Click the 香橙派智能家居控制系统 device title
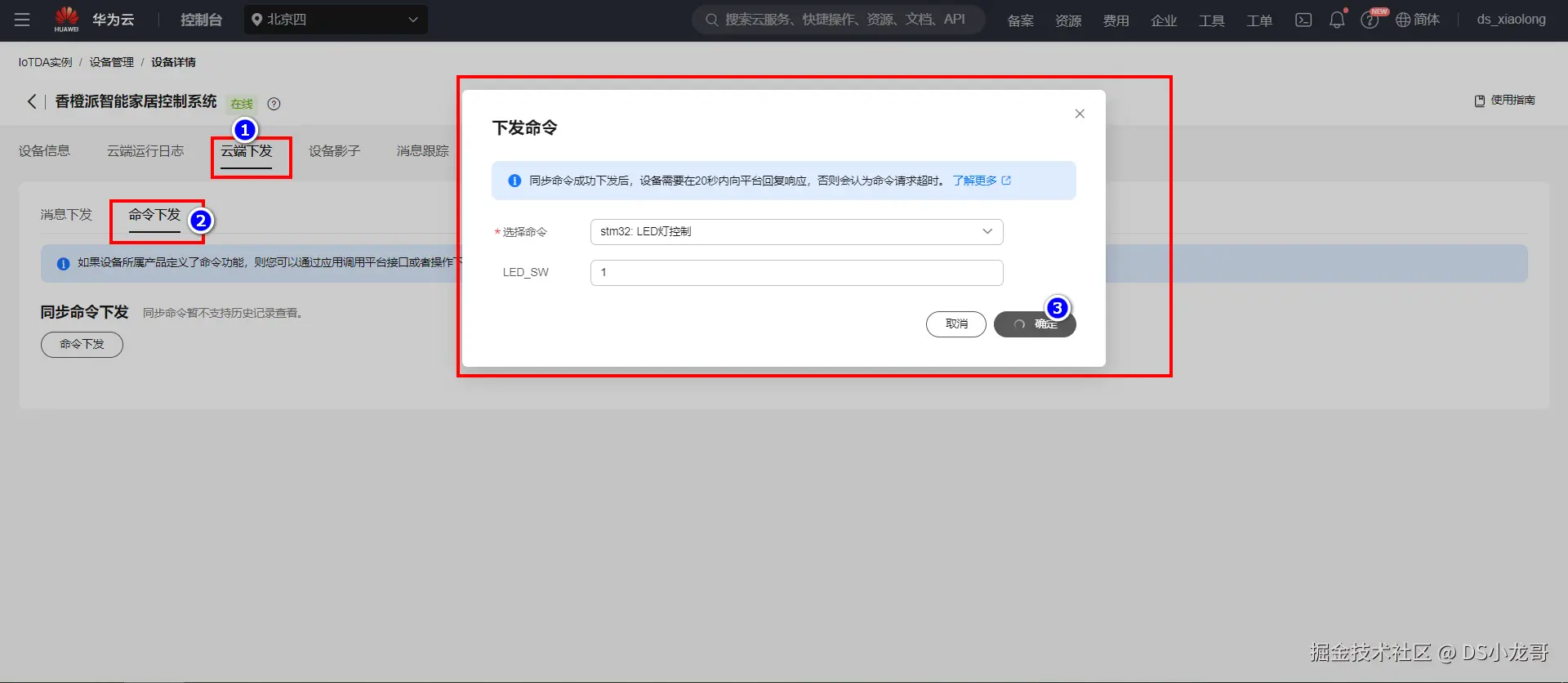This screenshot has height=683, width=1568. pos(136,101)
